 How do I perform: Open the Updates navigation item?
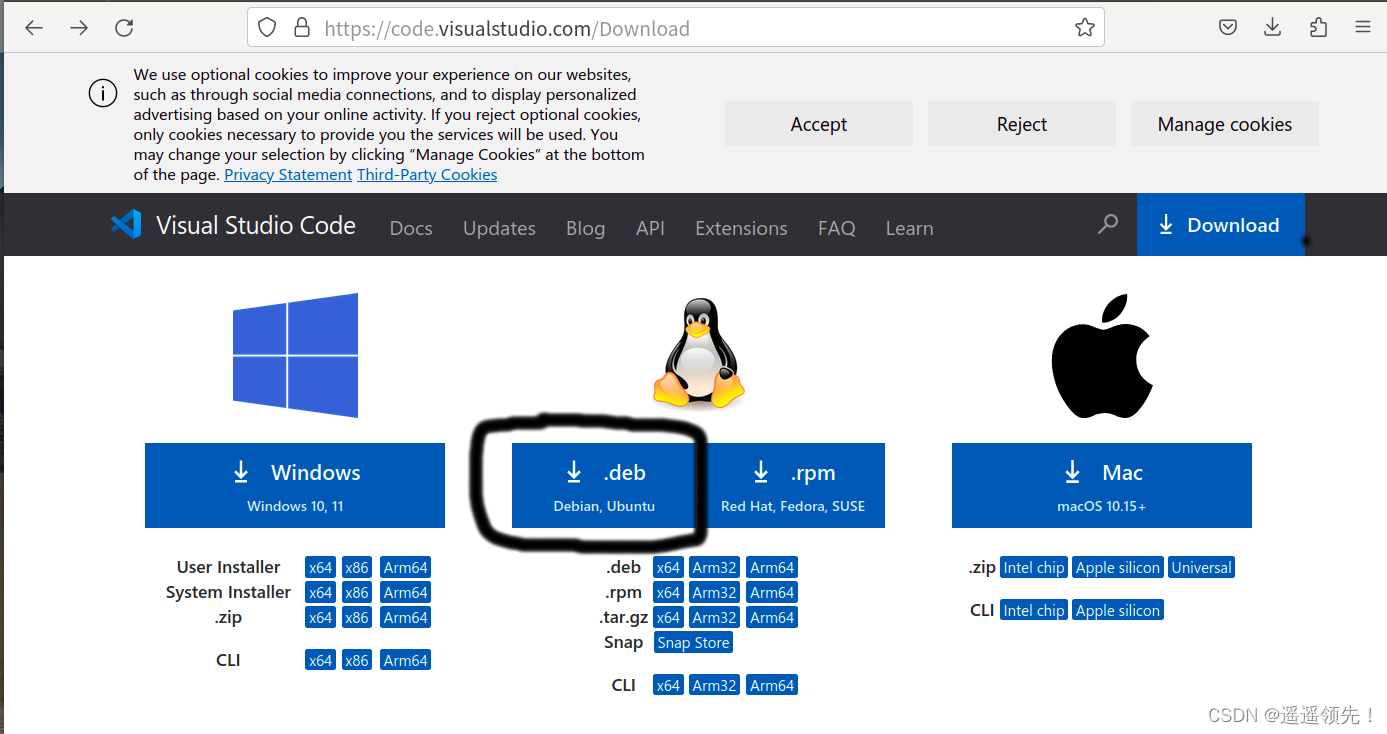(x=499, y=228)
